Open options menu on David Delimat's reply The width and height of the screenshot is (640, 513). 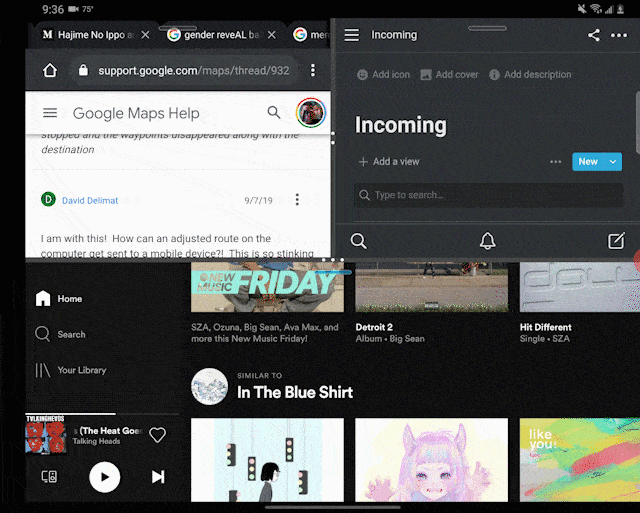tap(297, 200)
